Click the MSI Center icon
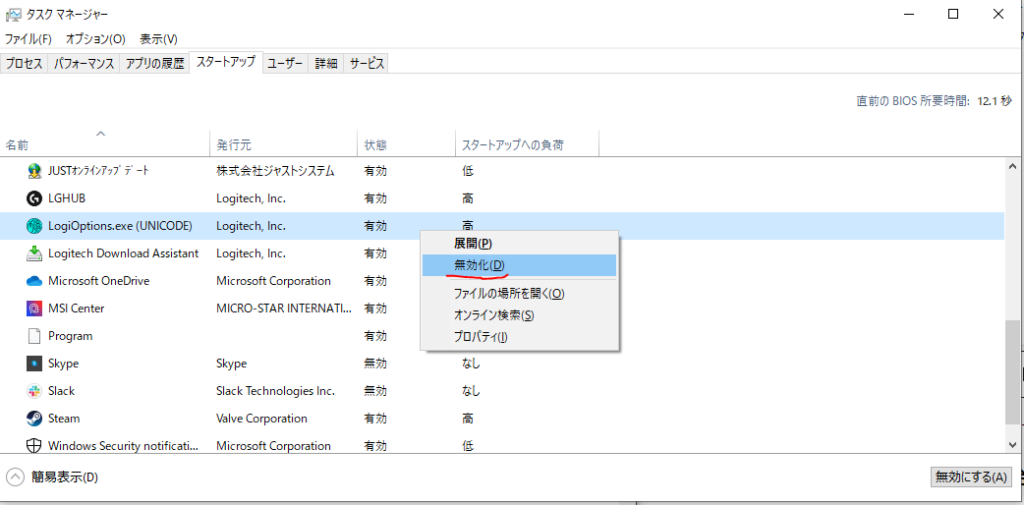Screen dimensions: 1024x505 pyautogui.click(x=33, y=308)
